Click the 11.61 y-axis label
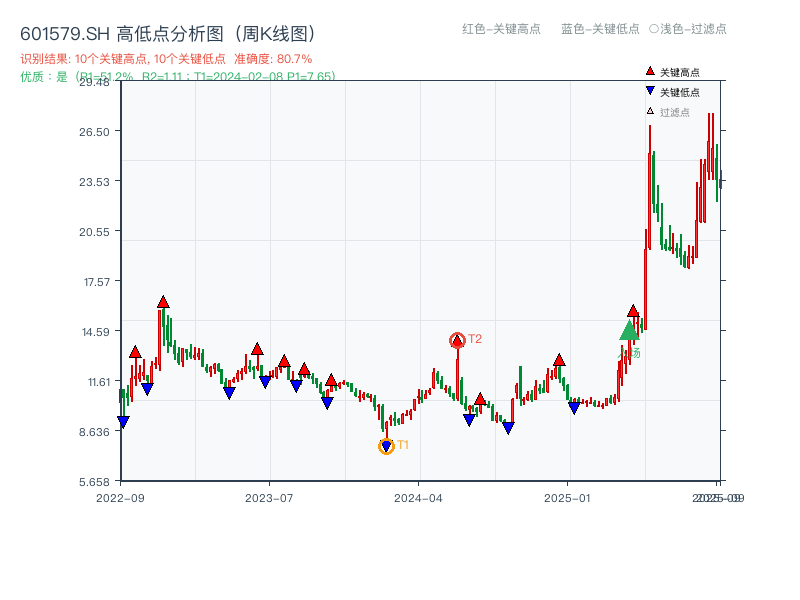The height and width of the screenshot is (600, 800). (99, 382)
